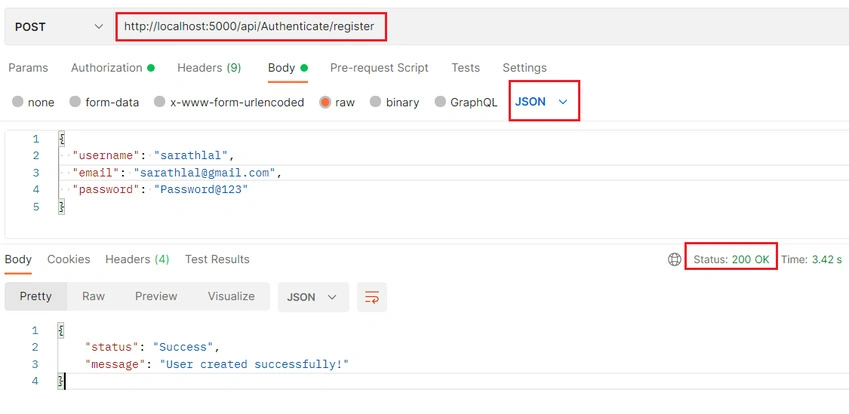Click the "User created successfully!" message text
849x414 pixels.
pyautogui.click(x=254, y=364)
